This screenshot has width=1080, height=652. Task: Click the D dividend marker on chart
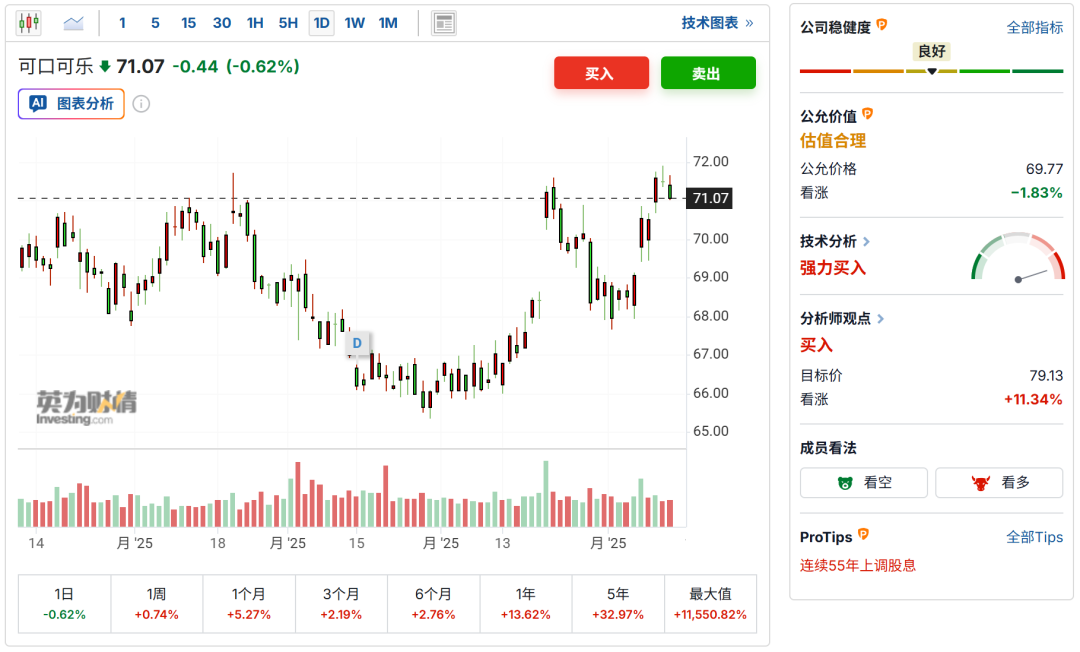coord(357,343)
